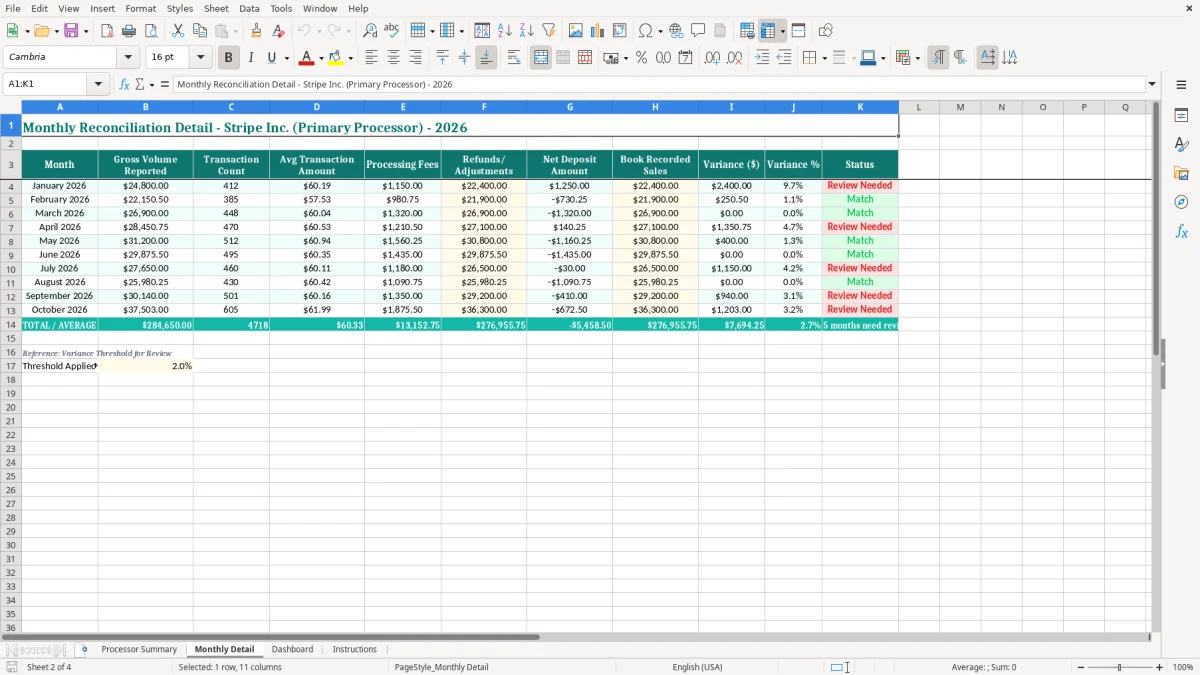The width and height of the screenshot is (1200, 675).
Task: Click the Print icon
Action: 129,31
